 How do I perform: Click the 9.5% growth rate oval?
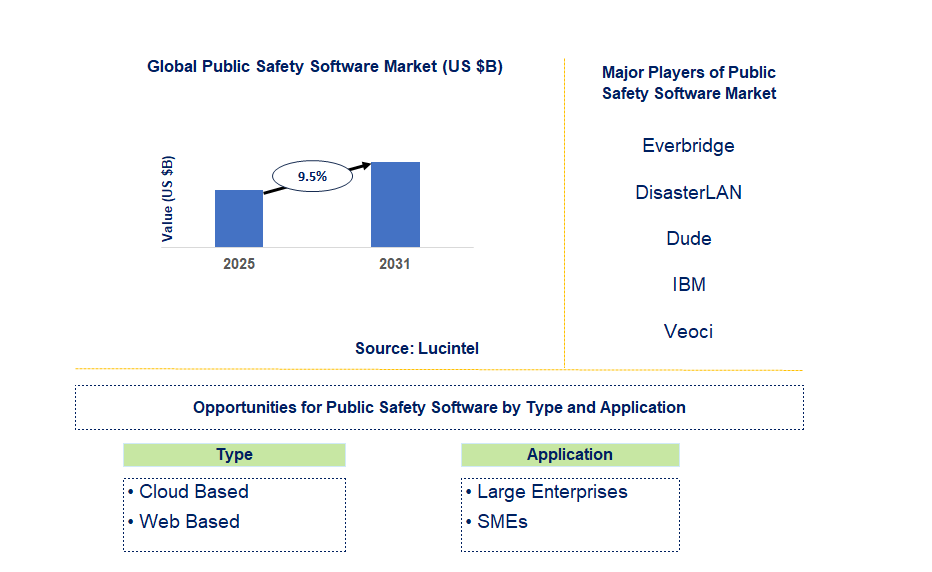(x=312, y=176)
